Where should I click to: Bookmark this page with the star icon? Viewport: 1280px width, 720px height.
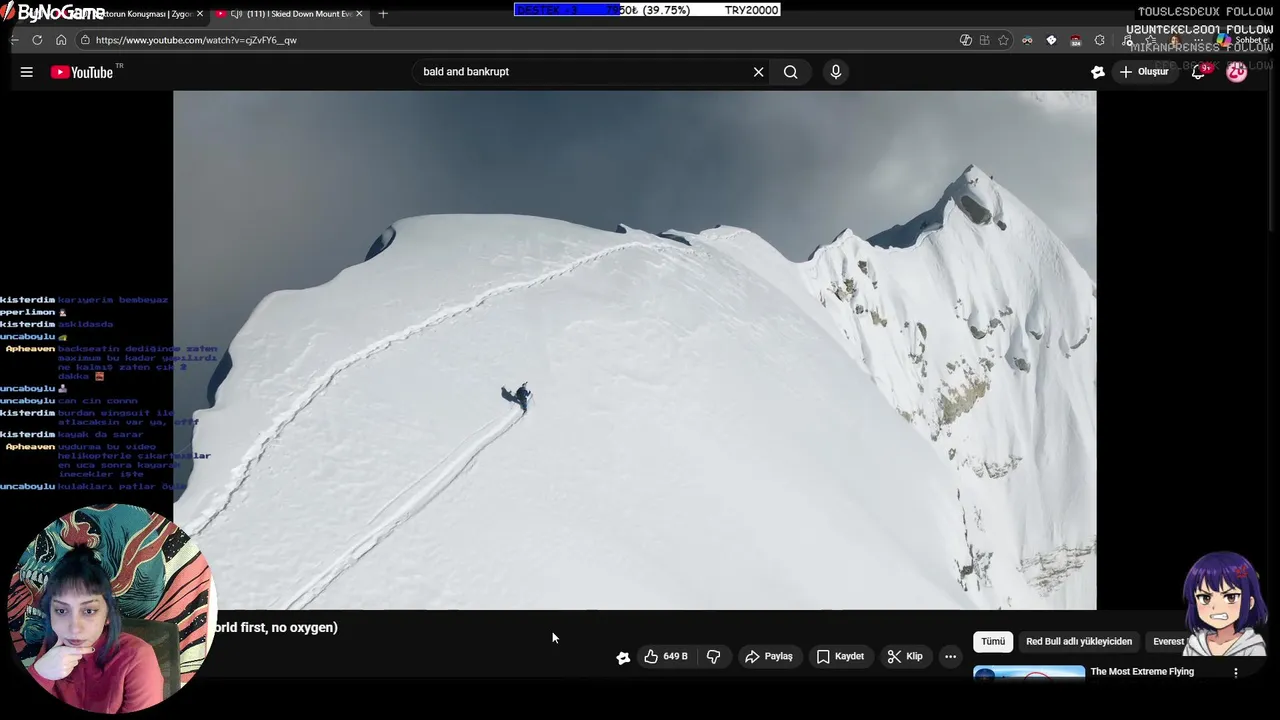[1003, 40]
